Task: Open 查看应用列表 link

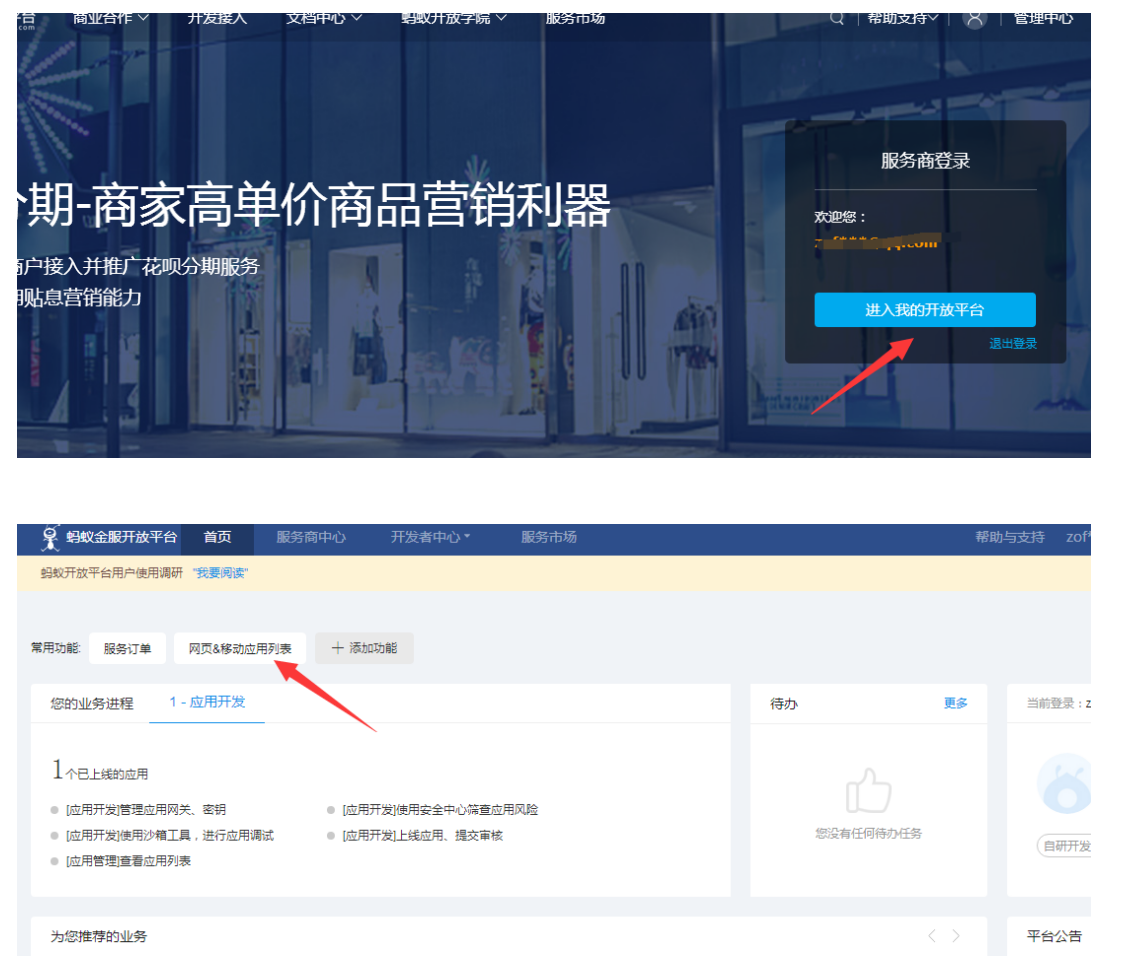Action: [x=128, y=861]
